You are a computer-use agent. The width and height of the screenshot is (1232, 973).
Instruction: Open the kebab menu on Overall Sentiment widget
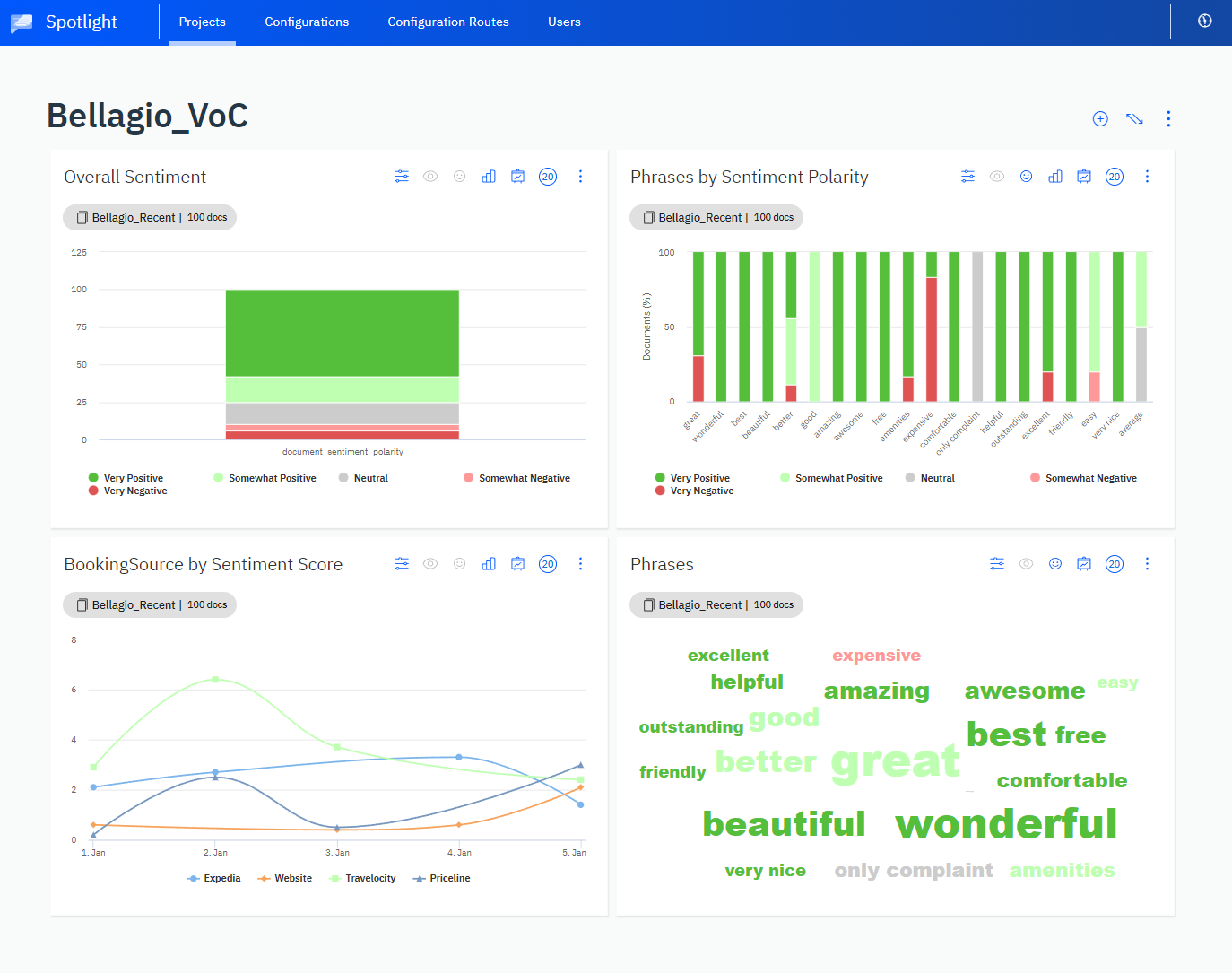580,176
